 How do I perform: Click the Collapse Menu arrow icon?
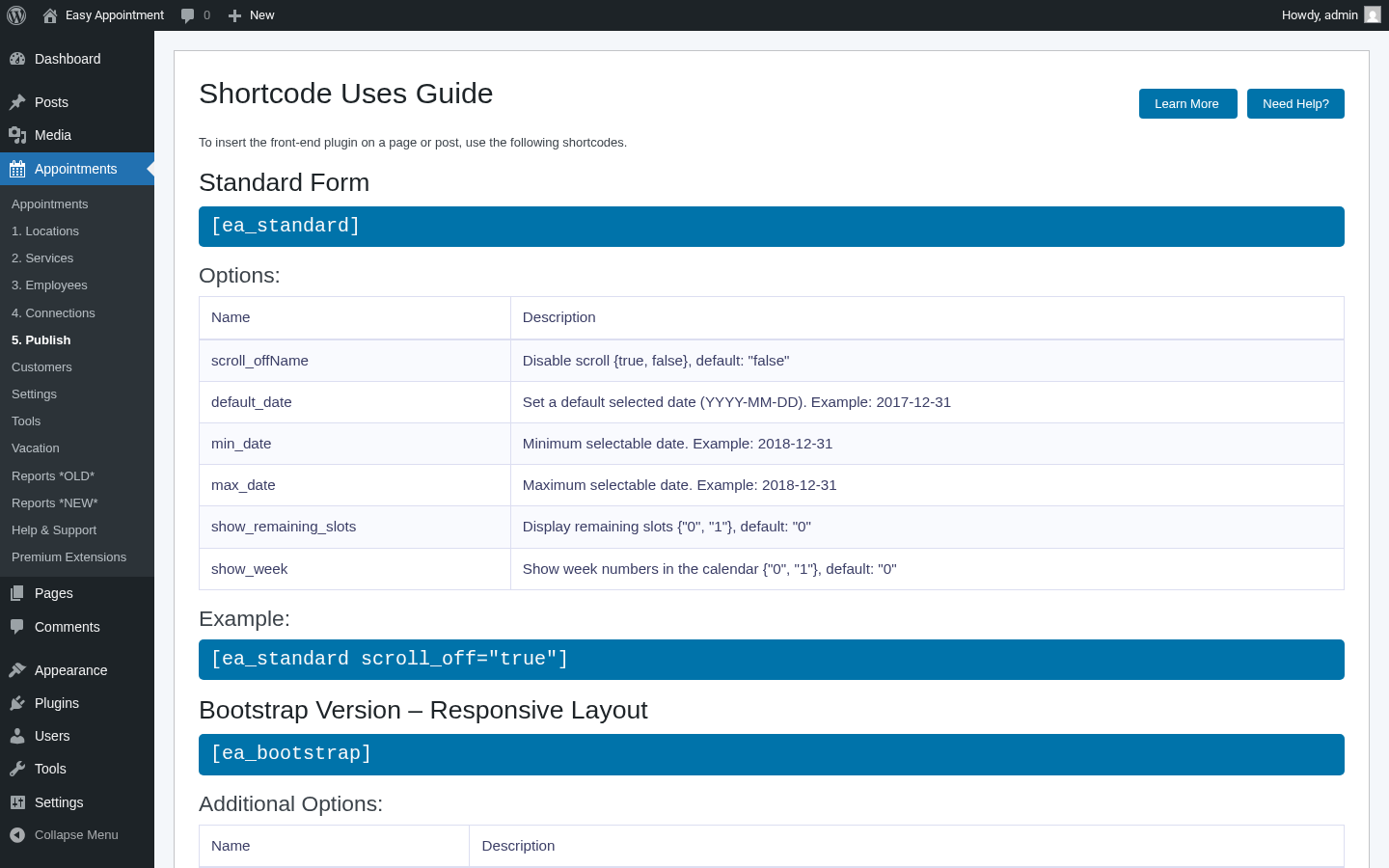17,835
